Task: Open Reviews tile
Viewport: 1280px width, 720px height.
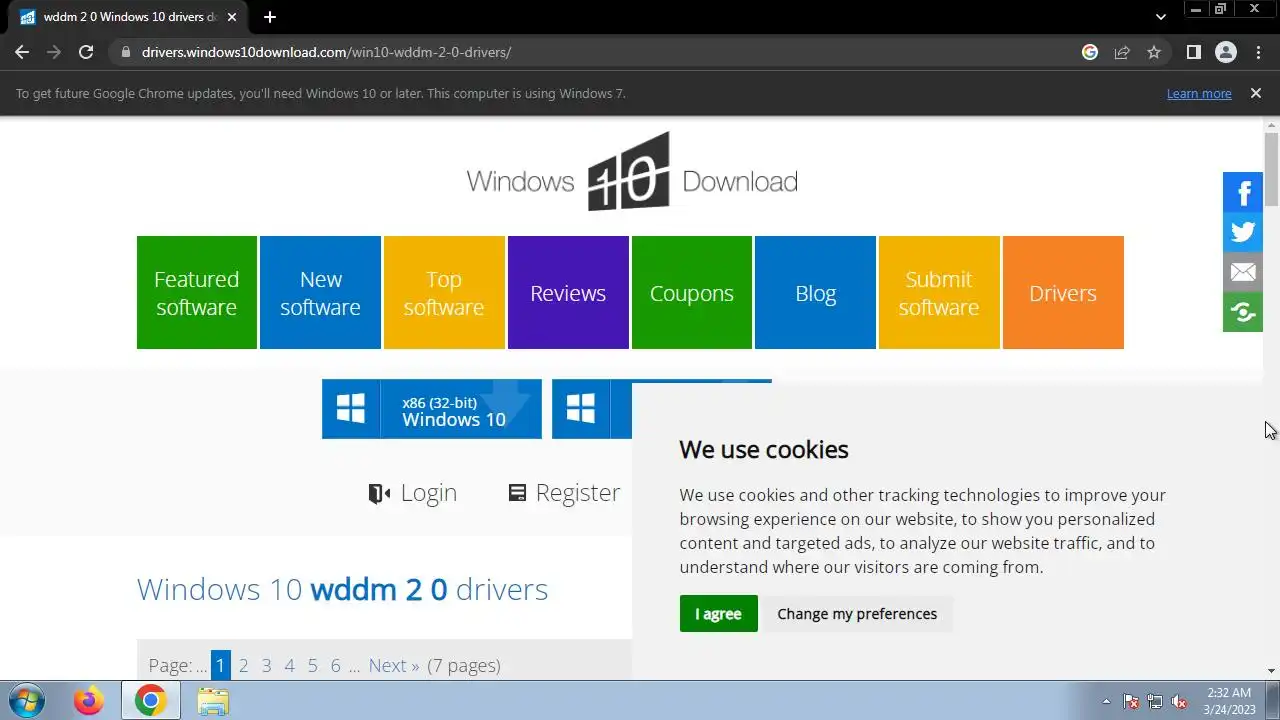Action: pyautogui.click(x=568, y=293)
